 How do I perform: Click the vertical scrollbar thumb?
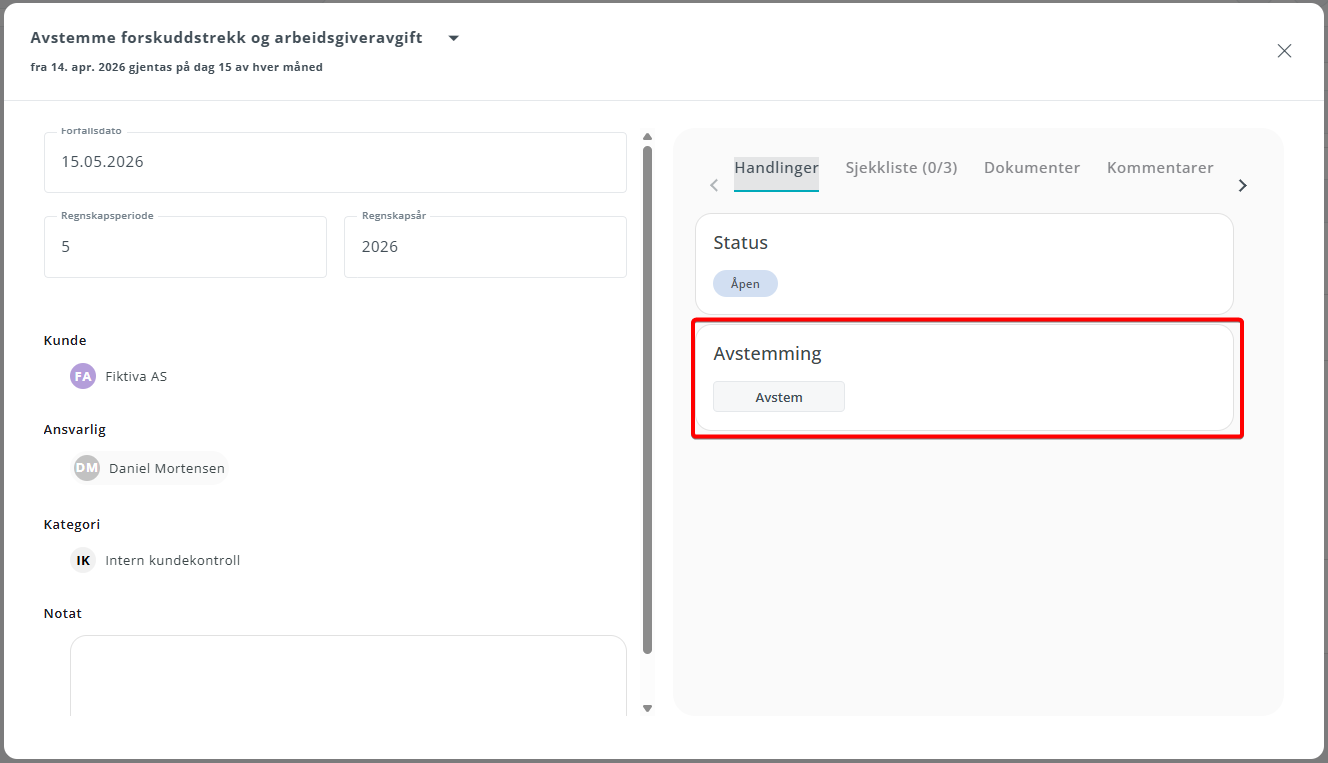pos(647,400)
